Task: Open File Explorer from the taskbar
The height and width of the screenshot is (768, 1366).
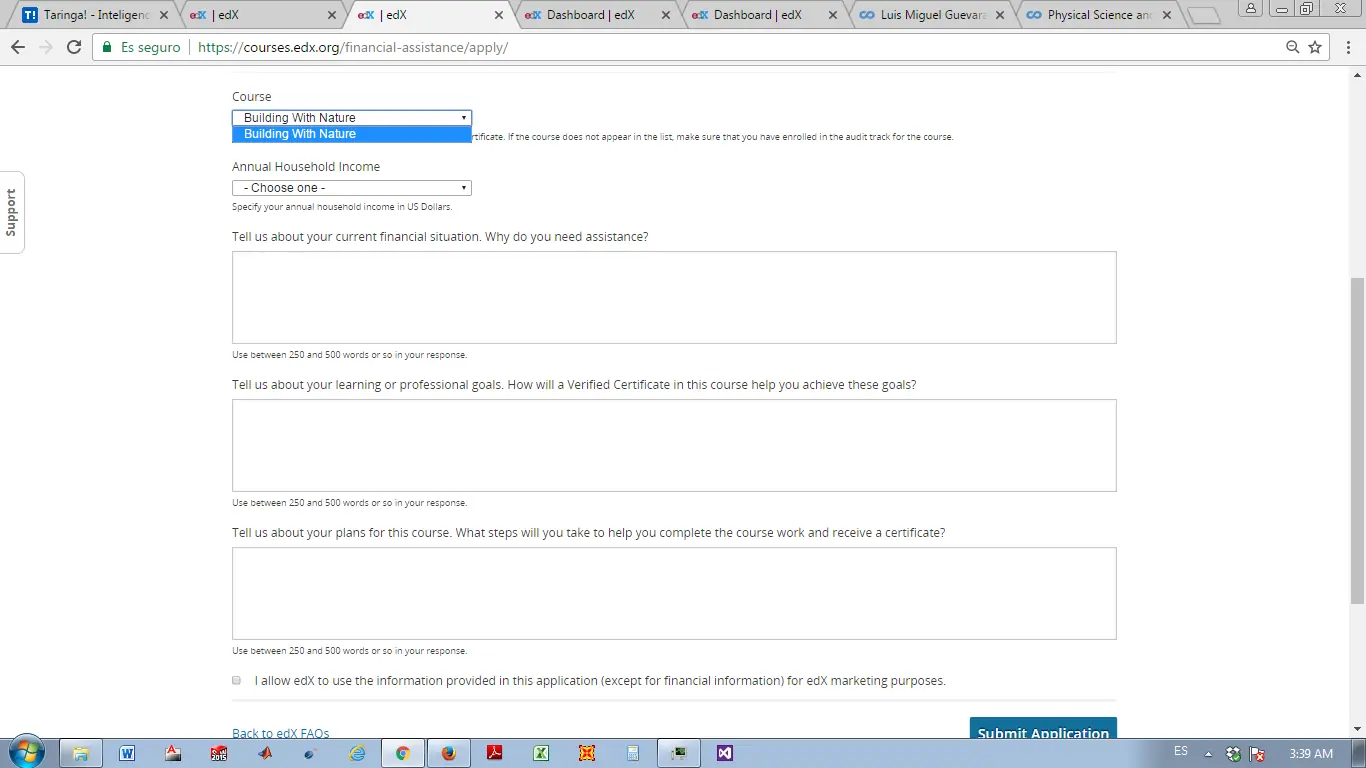Action: point(81,753)
